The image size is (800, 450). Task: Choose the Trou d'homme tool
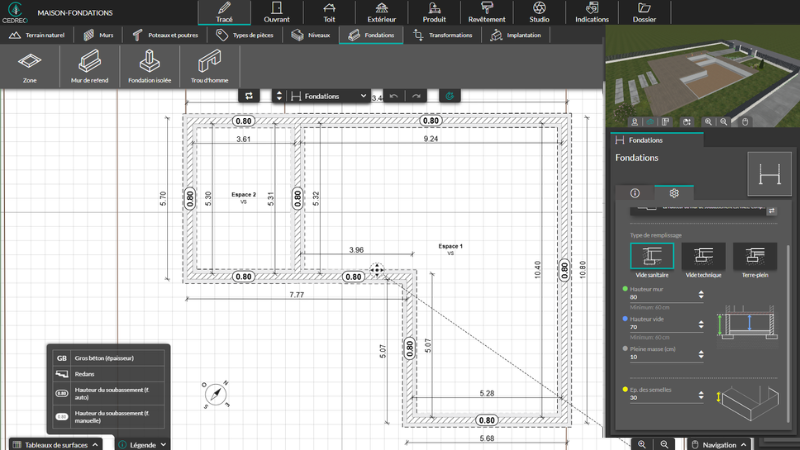[x=210, y=66]
